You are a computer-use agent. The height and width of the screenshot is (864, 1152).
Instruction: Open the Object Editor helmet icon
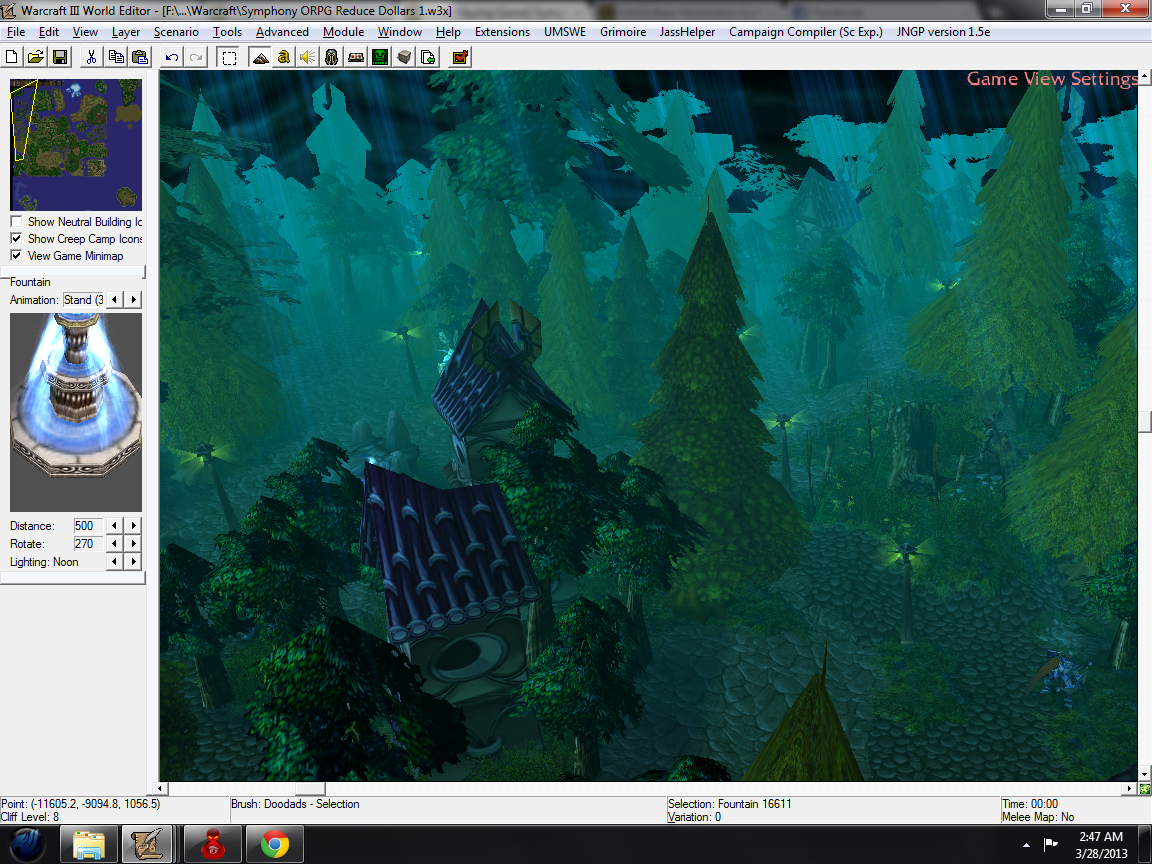click(x=332, y=57)
